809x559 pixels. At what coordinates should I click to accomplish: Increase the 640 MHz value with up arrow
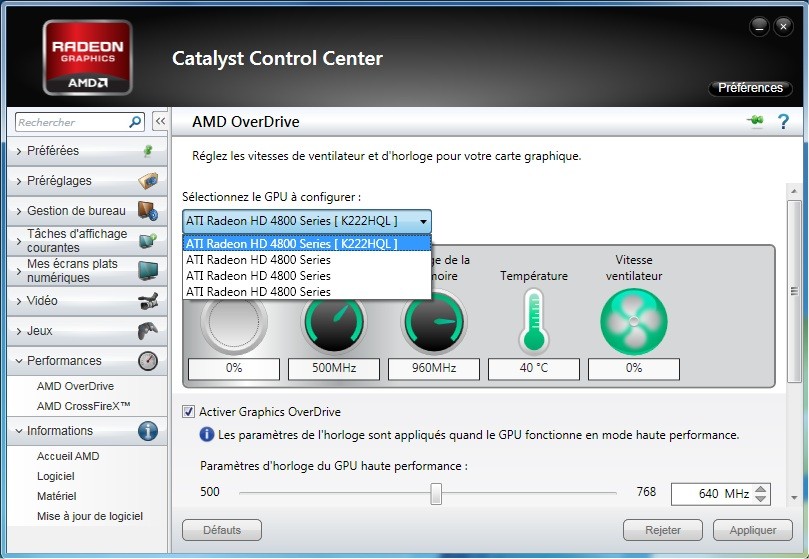coord(761,489)
